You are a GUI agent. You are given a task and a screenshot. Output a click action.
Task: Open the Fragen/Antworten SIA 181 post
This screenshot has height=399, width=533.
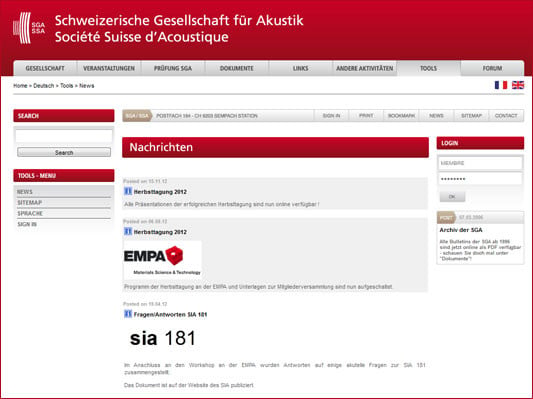[x=170, y=315]
